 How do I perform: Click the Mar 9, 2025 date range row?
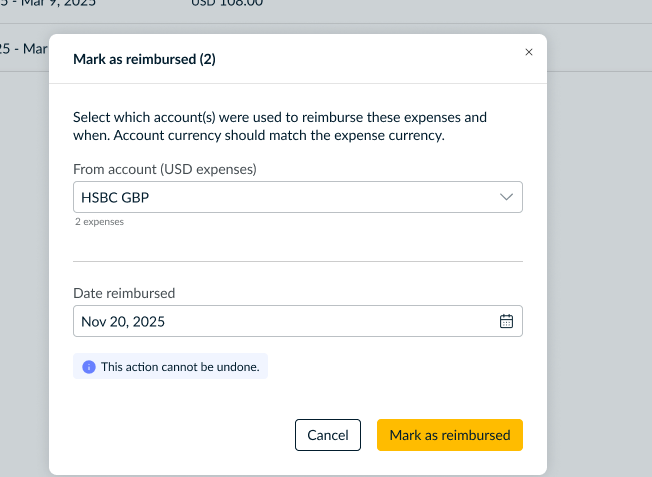(x=40, y=3)
